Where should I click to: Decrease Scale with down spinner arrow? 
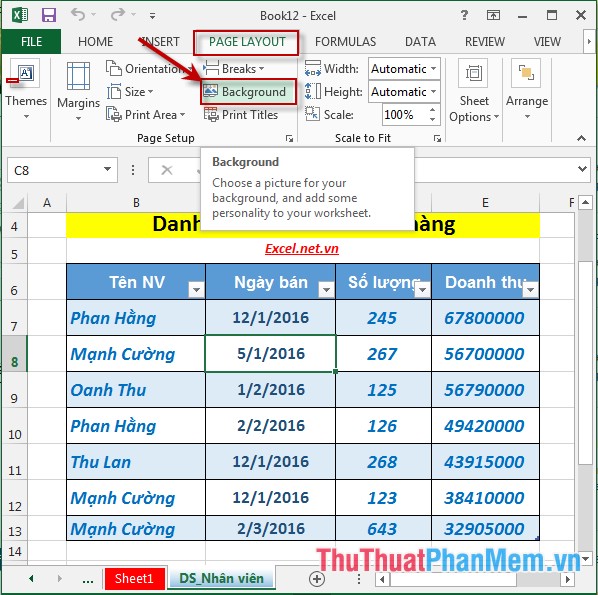[432, 119]
